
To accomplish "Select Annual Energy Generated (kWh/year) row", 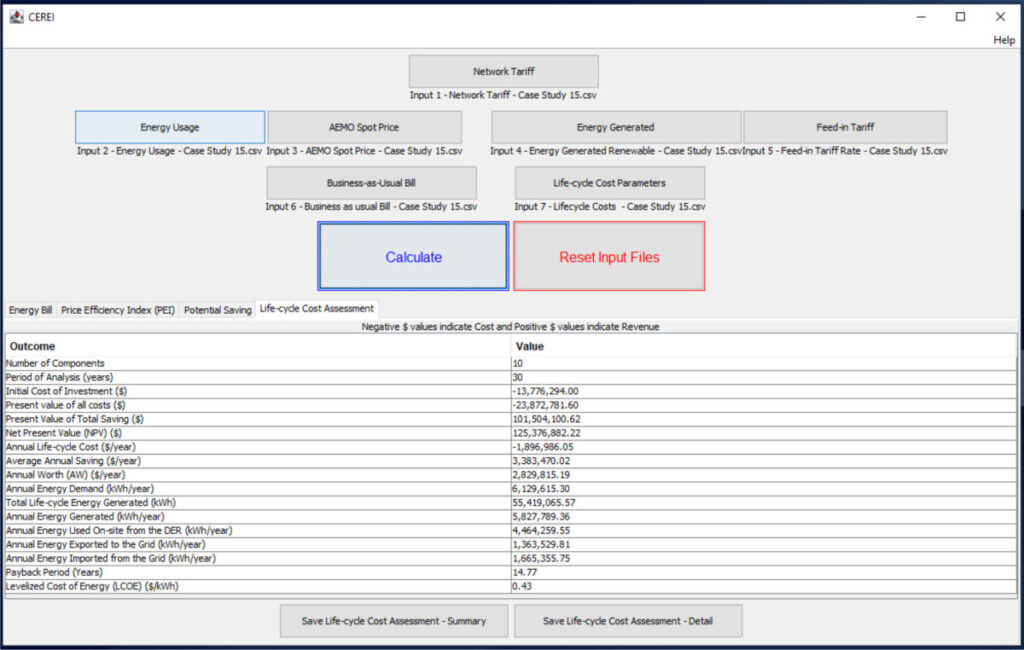I will point(511,517).
